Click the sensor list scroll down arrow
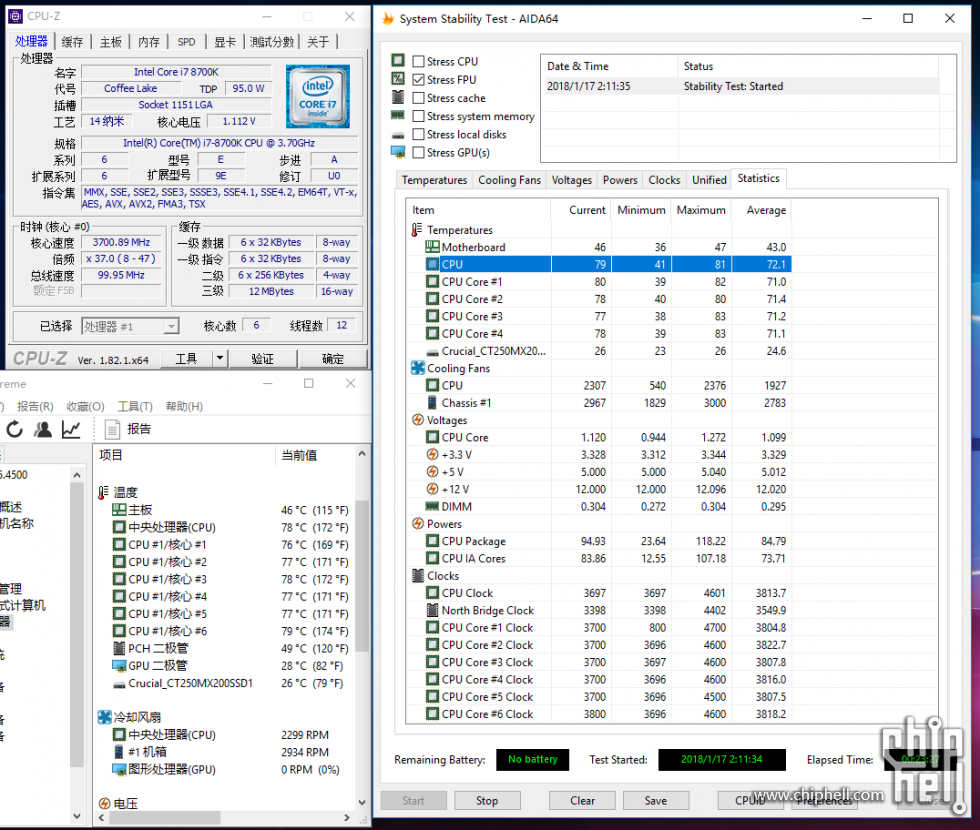Screen dimensions: 980x830 (362, 802)
